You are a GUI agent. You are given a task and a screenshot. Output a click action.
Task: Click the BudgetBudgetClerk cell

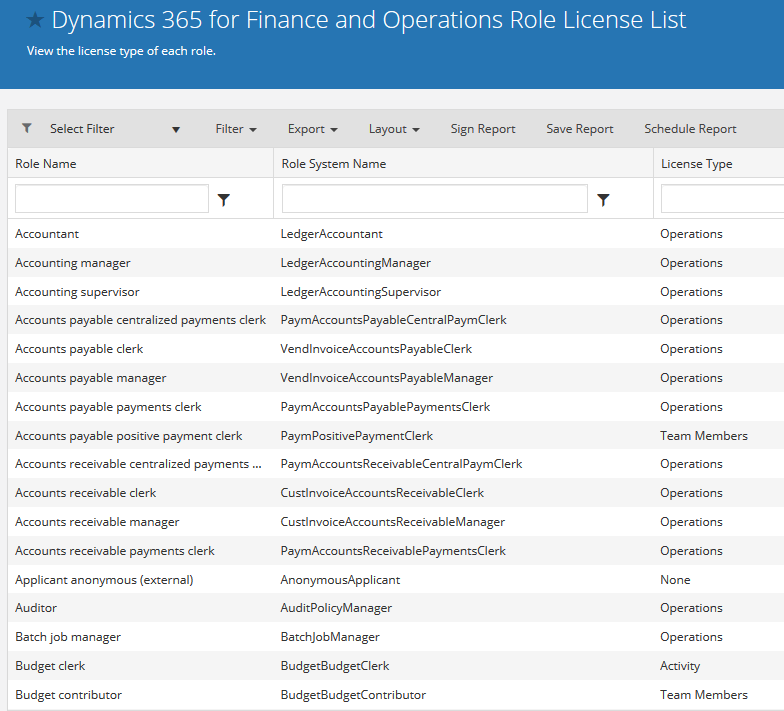click(334, 666)
